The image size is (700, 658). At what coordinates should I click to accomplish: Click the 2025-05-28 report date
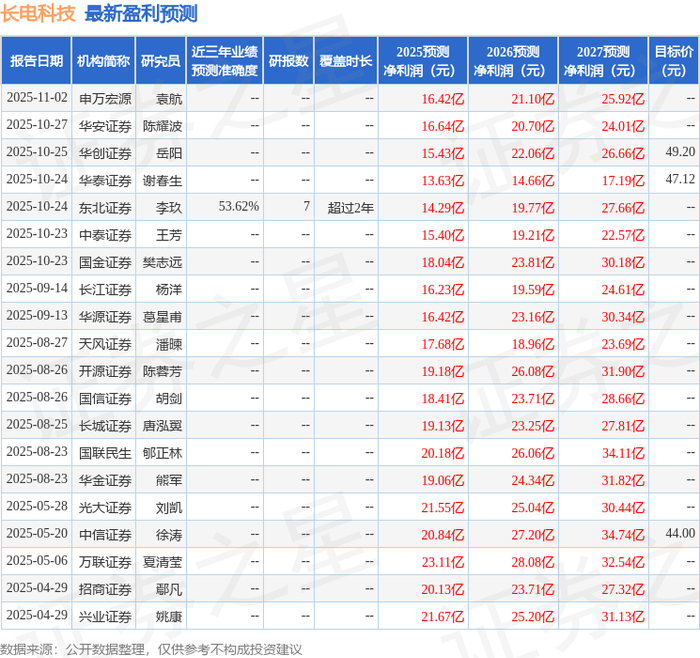[37, 506]
